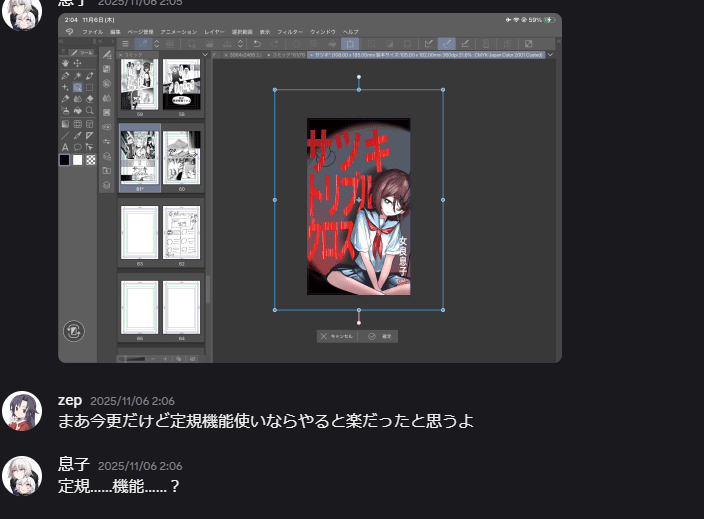This screenshot has height=519, width=704.
Task: Click the highlighted Transform icon in command bar
Action: 350,44
